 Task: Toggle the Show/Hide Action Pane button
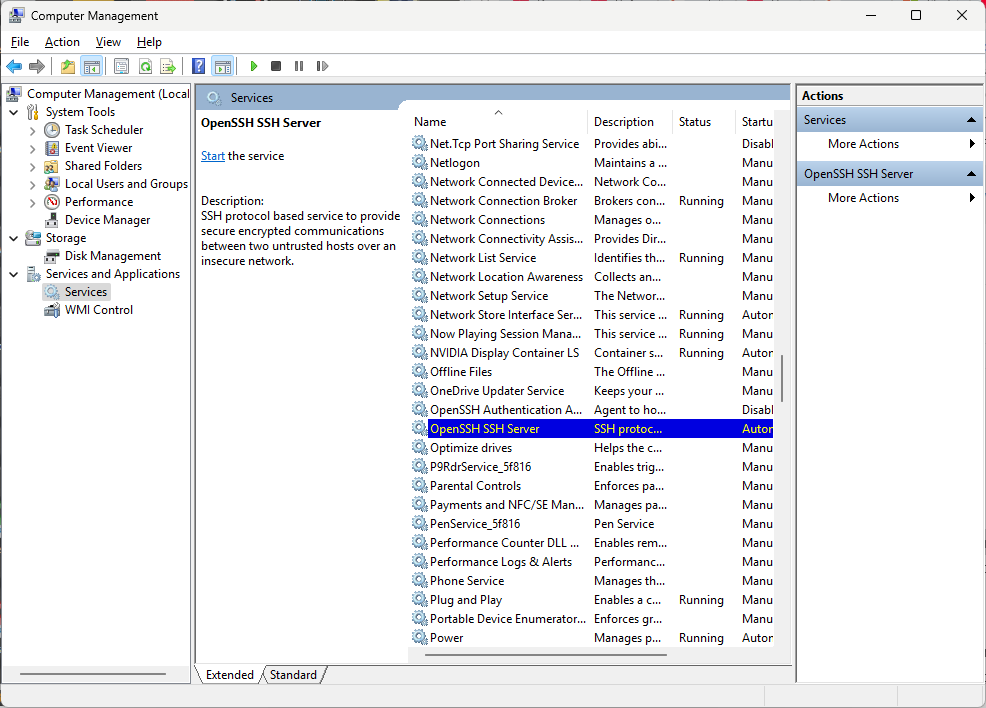point(222,66)
